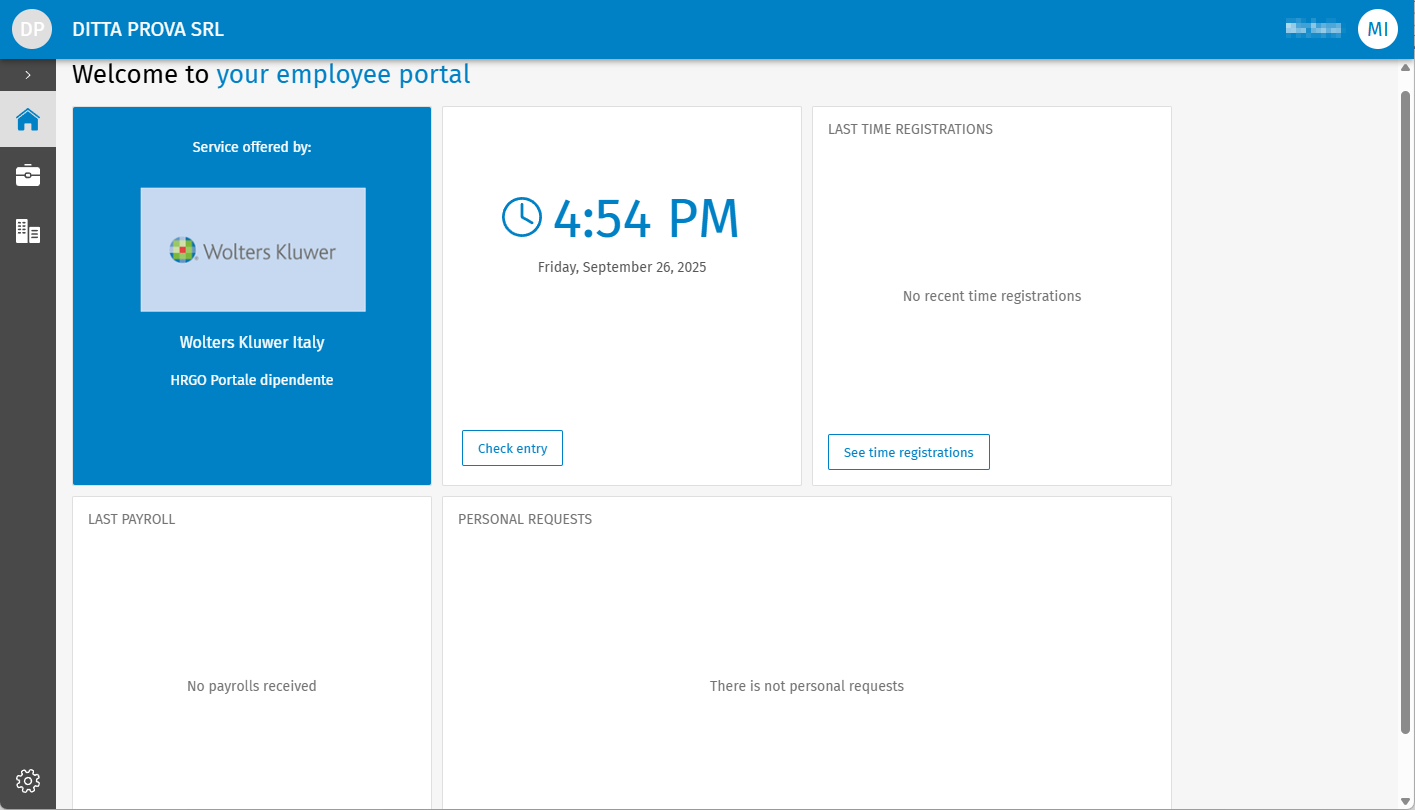Open the company building icon in sidebar
Image resolution: width=1415 pixels, height=810 pixels.
pyautogui.click(x=28, y=231)
